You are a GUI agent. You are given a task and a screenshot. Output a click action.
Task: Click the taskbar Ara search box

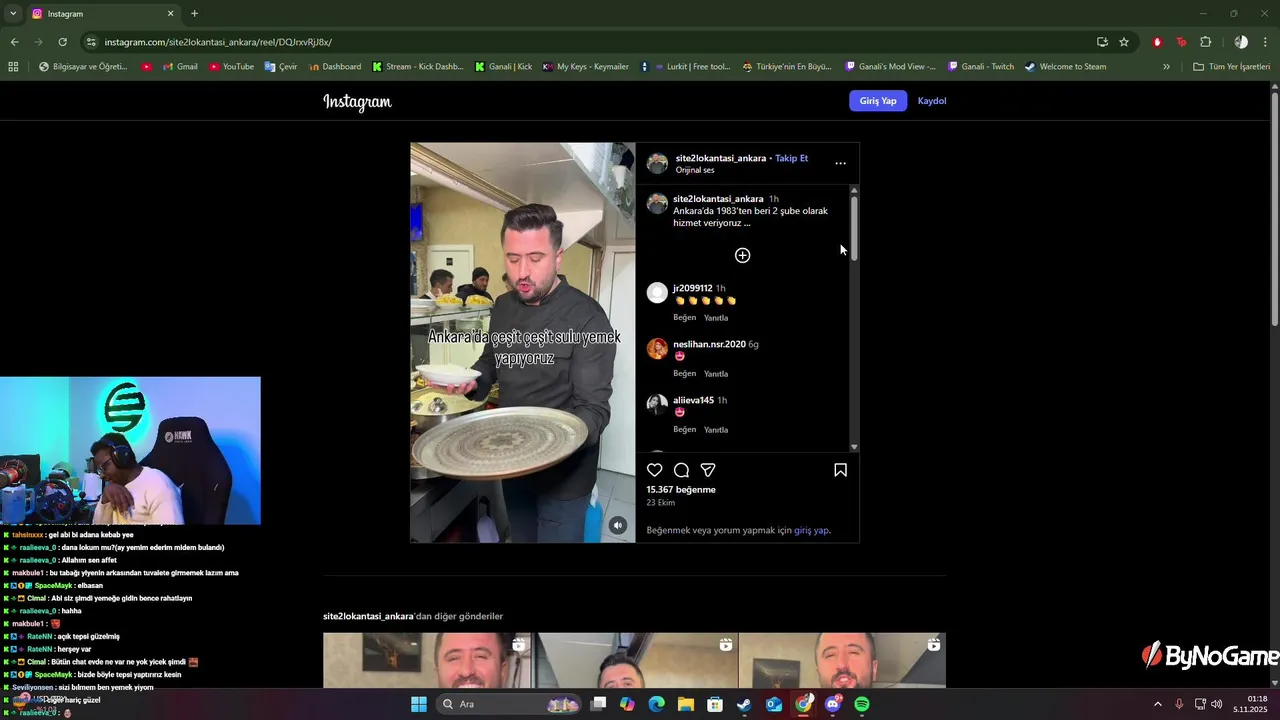509,704
